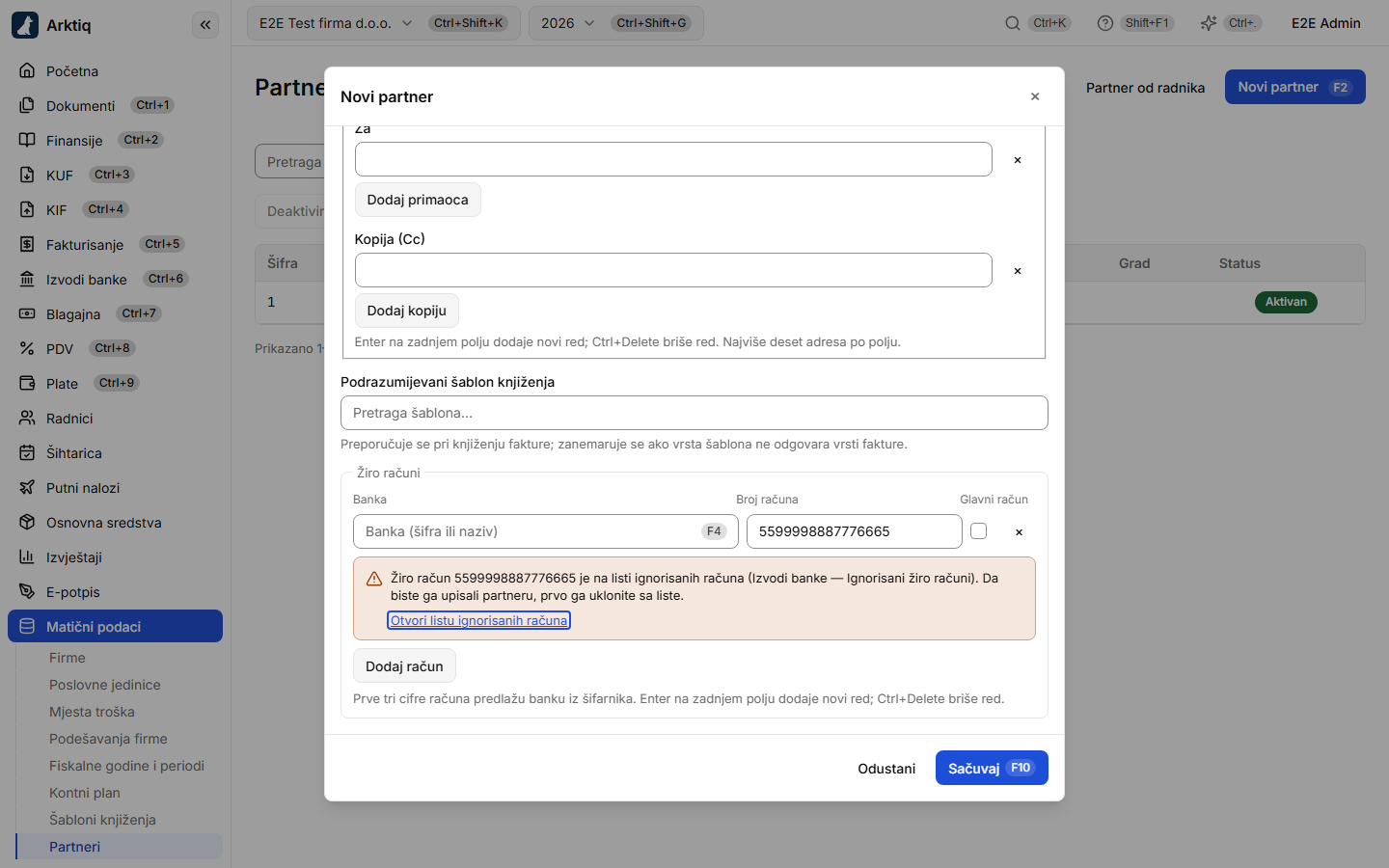Click the Finansije book icon

(27, 141)
